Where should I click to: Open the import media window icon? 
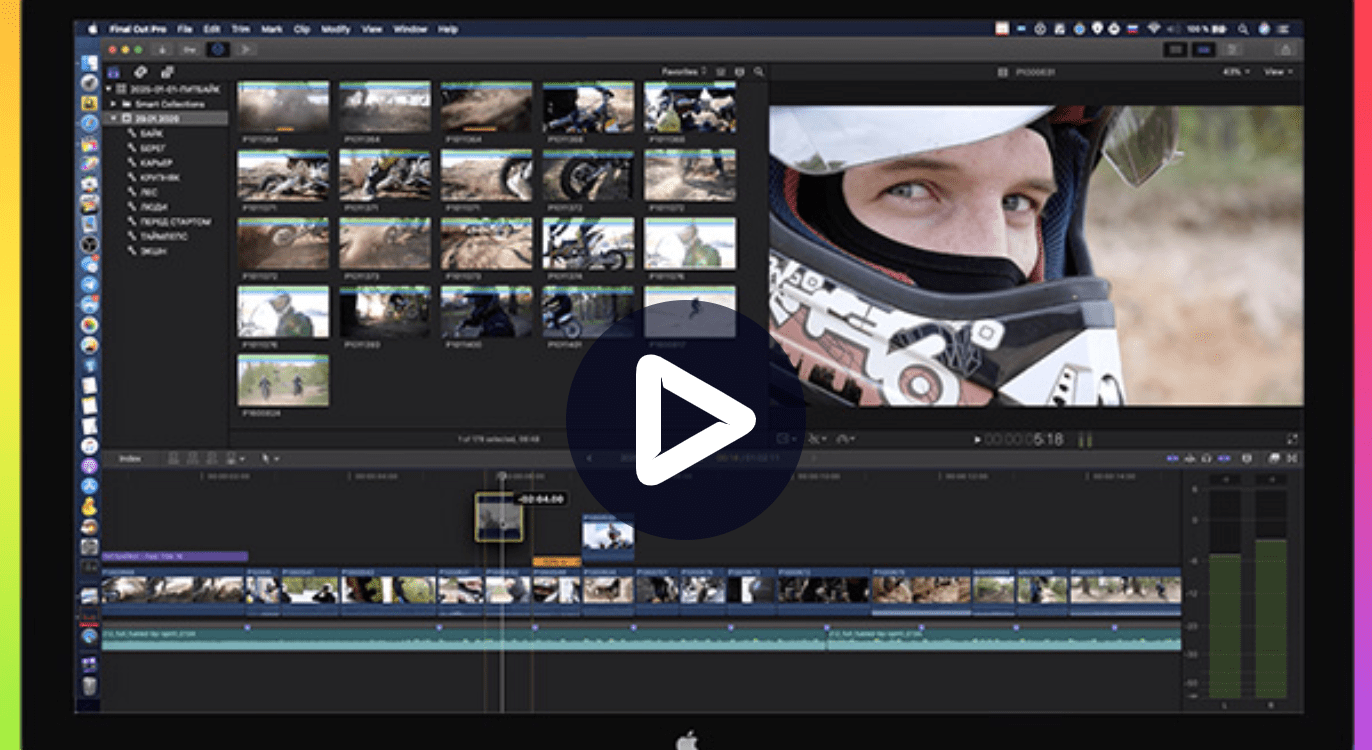click(x=162, y=48)
